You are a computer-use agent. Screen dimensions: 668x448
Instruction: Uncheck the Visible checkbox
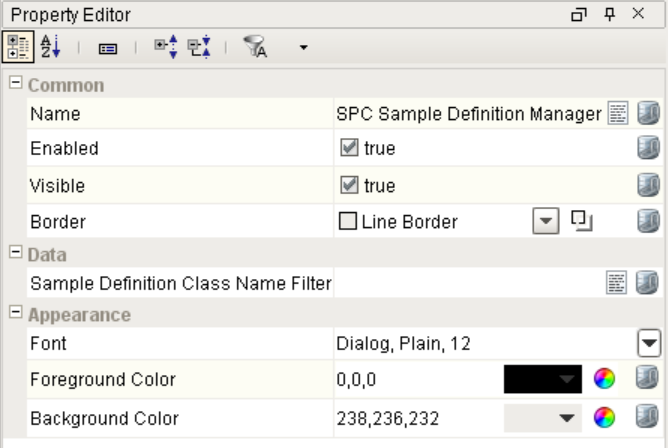349,185
